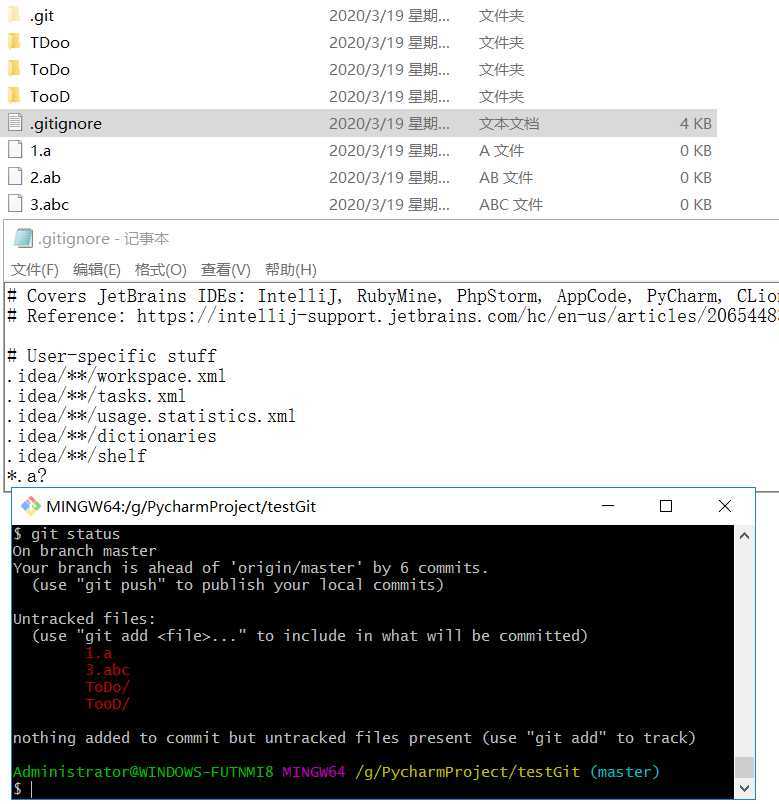The height and width of the screenshot is (804, 779).
Task: Open the 编辑(E) menu in Notepad
Action: pyautogui.click(x=97, y=270)
